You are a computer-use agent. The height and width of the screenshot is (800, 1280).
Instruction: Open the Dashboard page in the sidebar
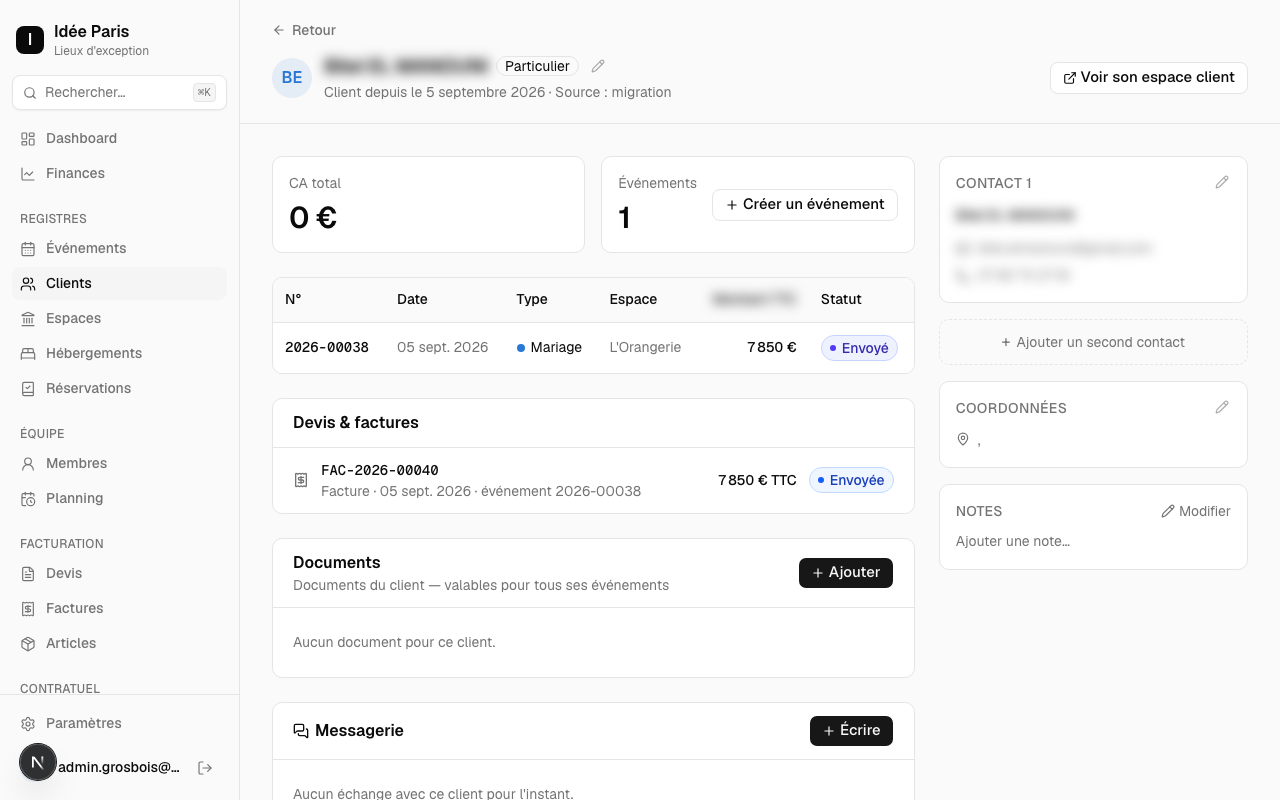[x=119, y=138]
